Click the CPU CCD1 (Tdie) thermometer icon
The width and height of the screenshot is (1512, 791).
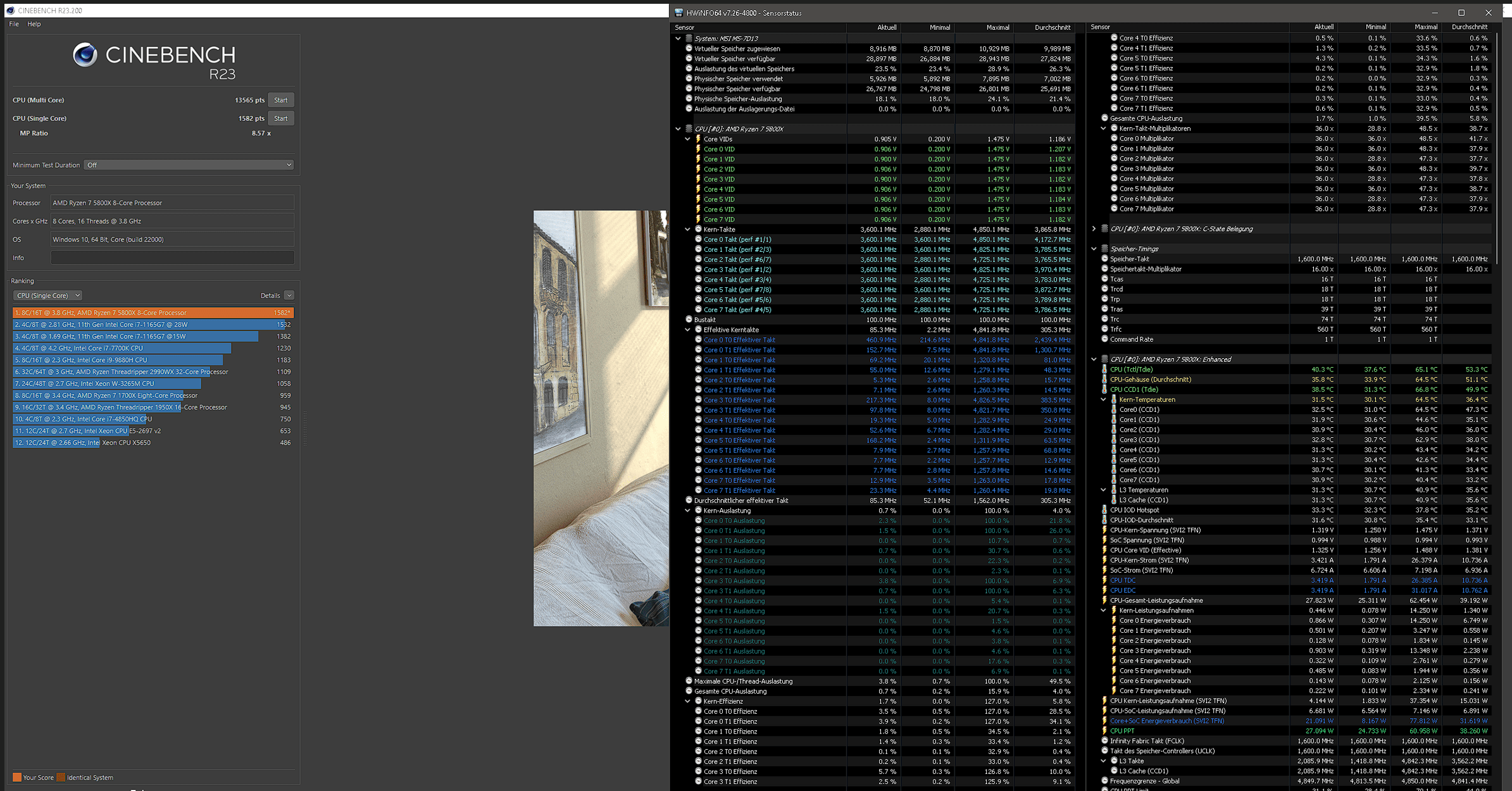click(1104, 390)
